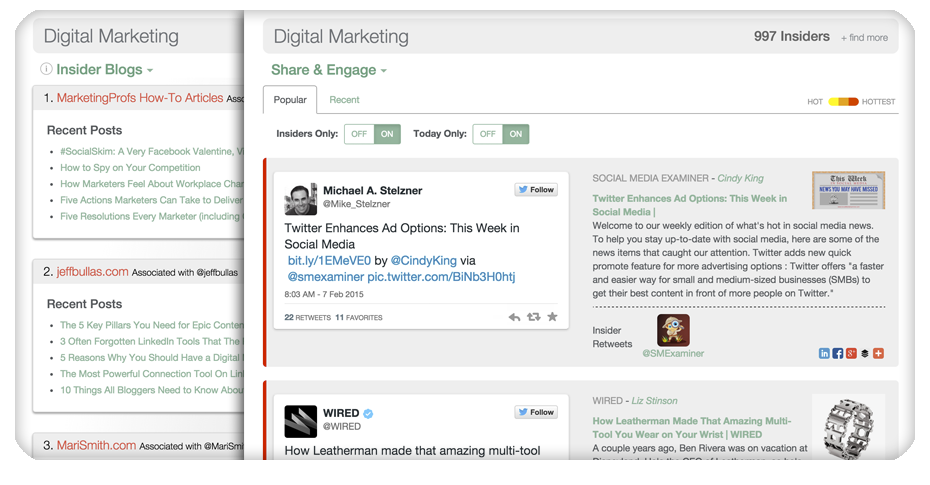The width and height of the screenshot is (930, 485).
Task: Click Michael A. Stelzner's profile photo
Action: pos(300,199)
